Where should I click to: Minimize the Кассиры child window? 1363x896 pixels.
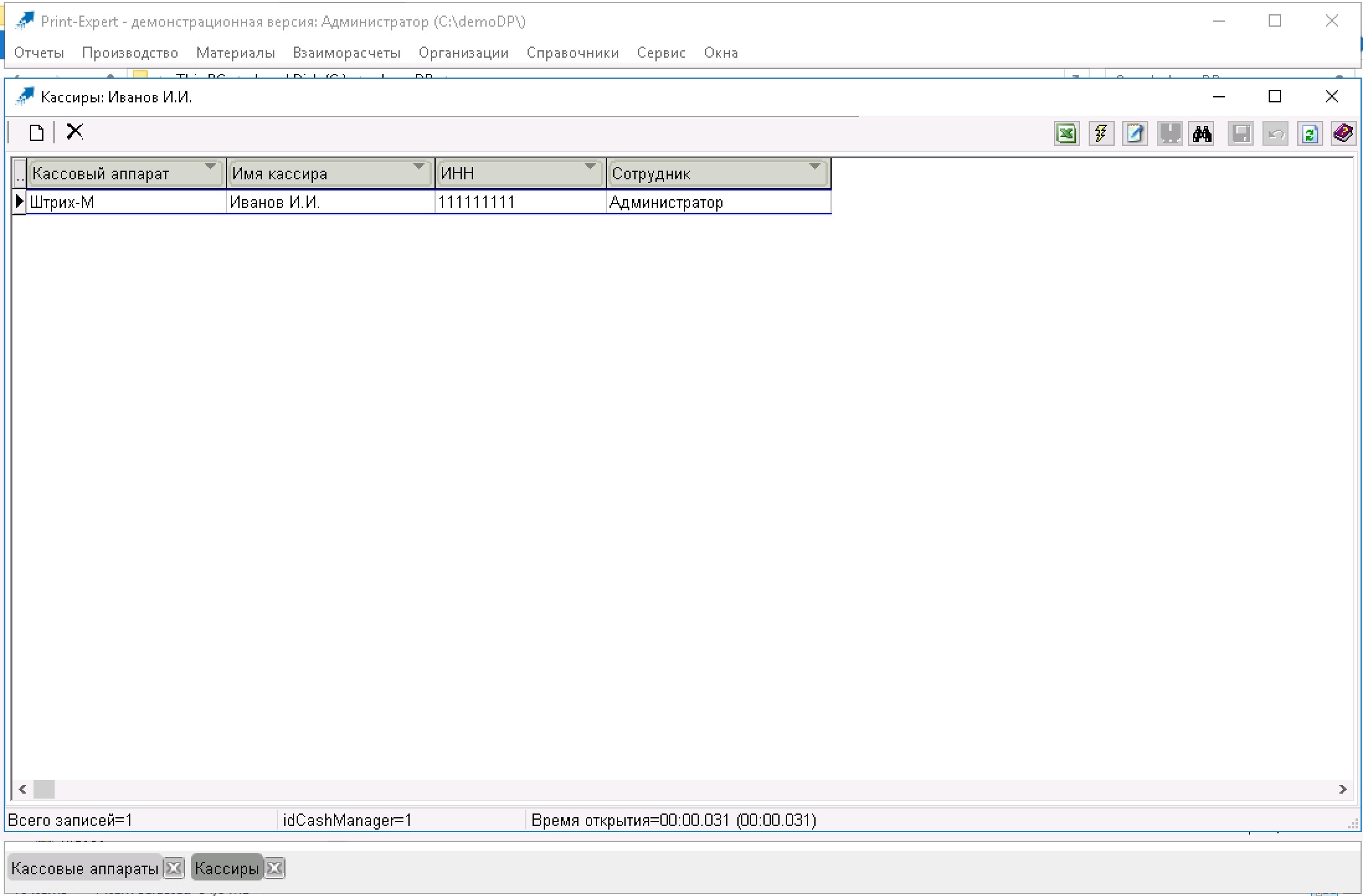click(1219, 97)
